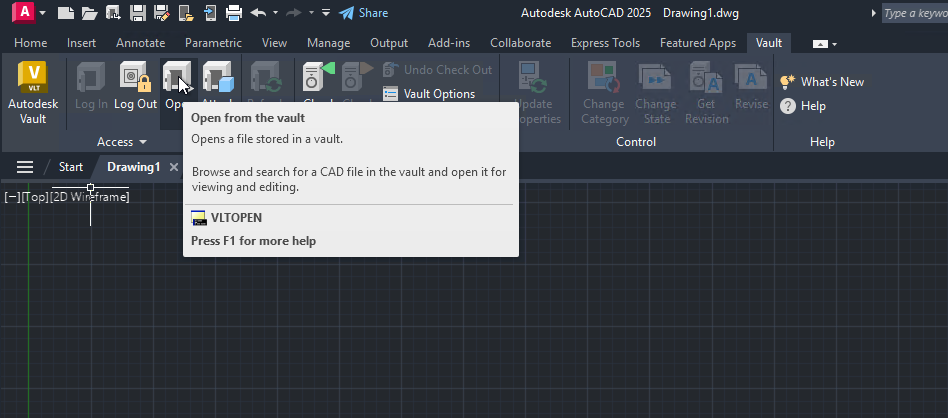Click Open from Vault in Quick Access toolbar
Viewport: 948px width, 418px height.
coord(114,12)
